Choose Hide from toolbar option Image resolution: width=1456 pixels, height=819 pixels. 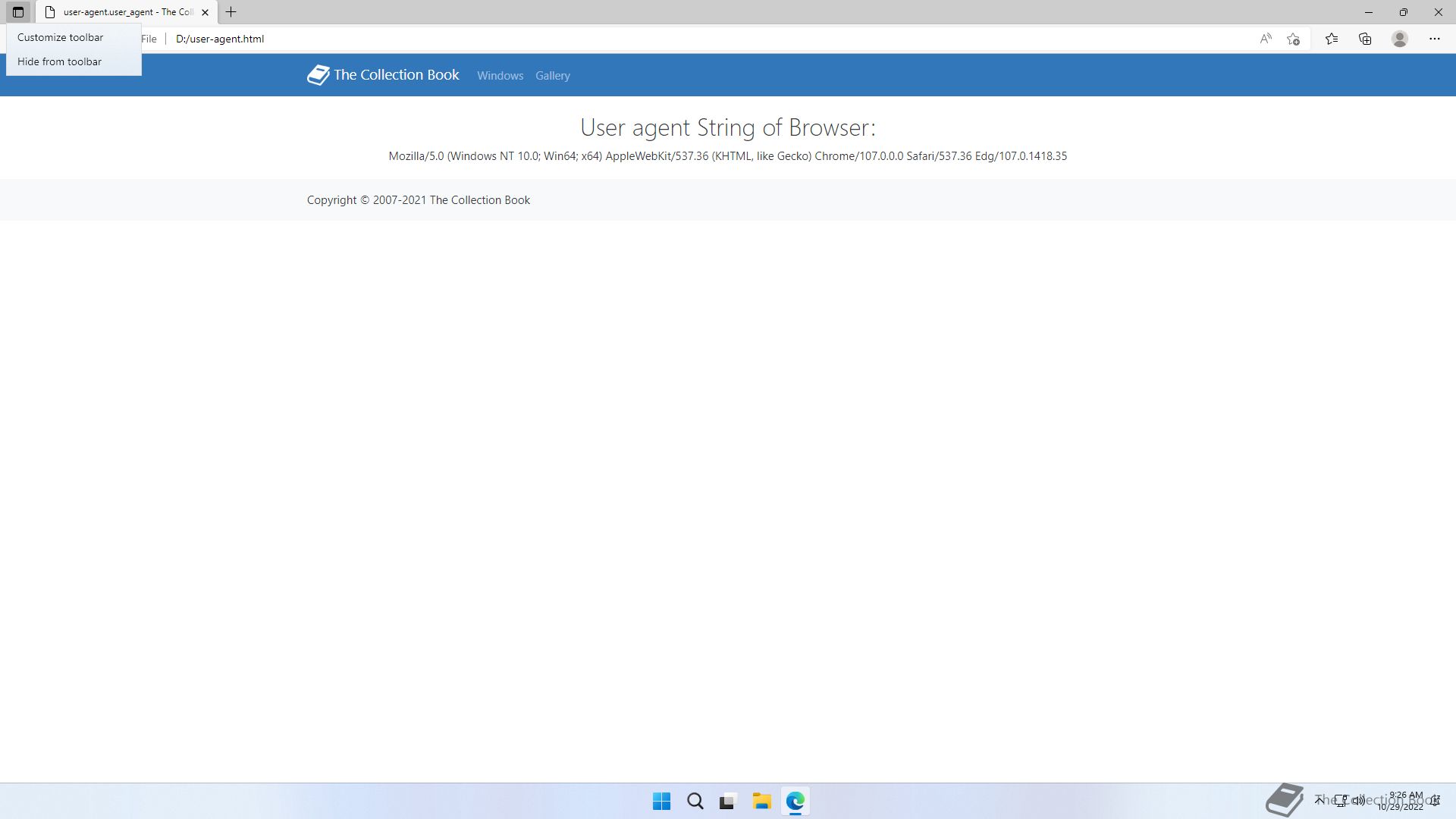[x=59, y=61]
